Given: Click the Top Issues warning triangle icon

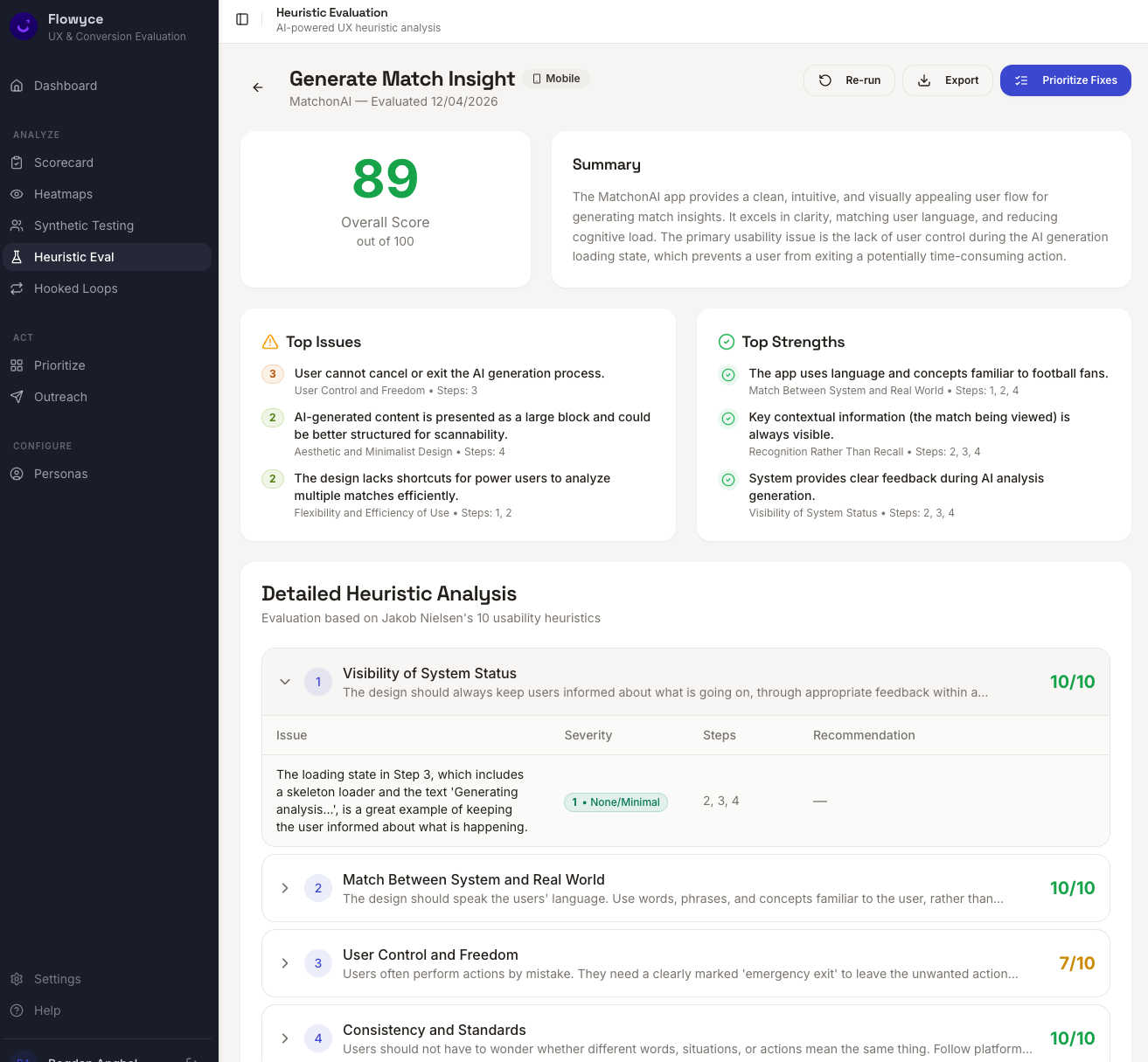Looking at the screenshot, I should pyautogui.click(x=270, y=342).
